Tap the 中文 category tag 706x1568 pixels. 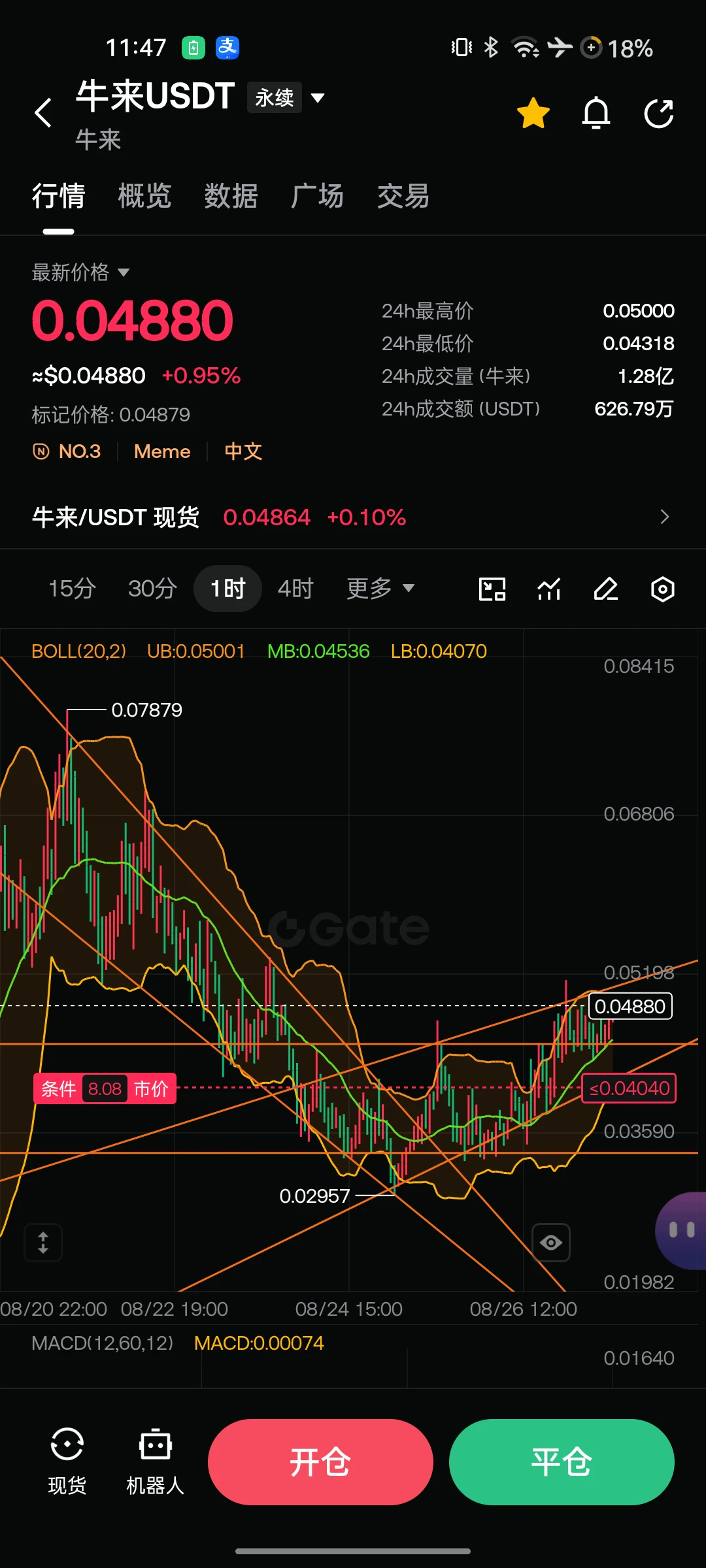243,451
